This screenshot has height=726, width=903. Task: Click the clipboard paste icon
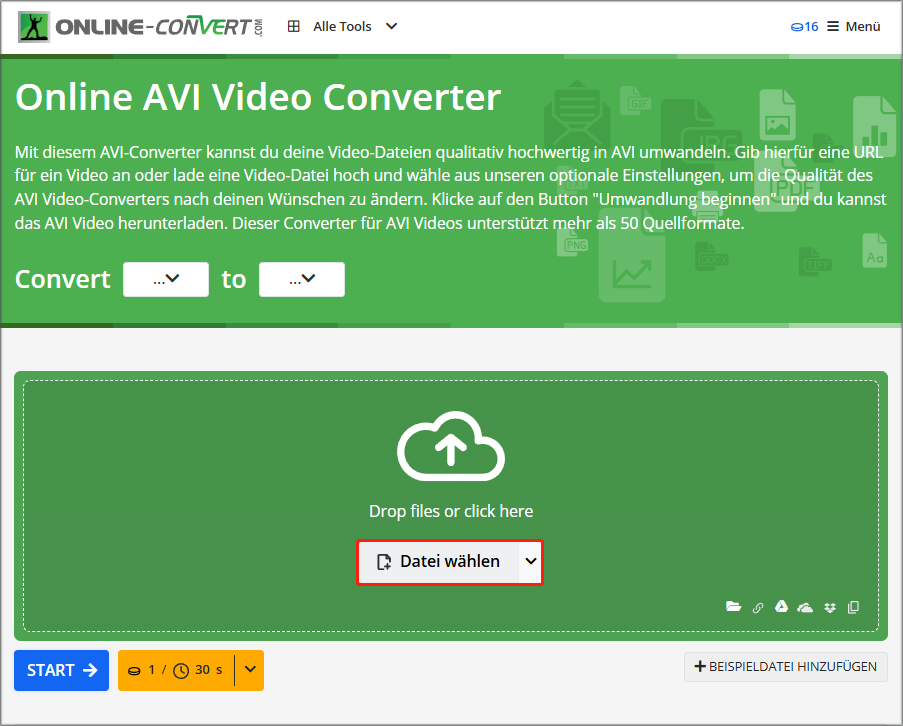click(853, 607)
